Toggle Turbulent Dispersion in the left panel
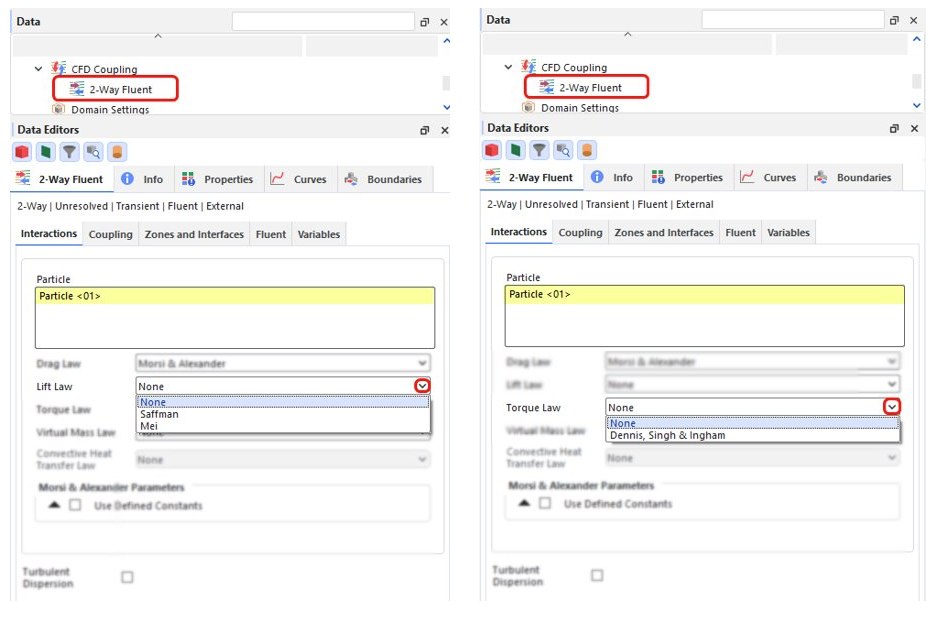 (125, 575)
